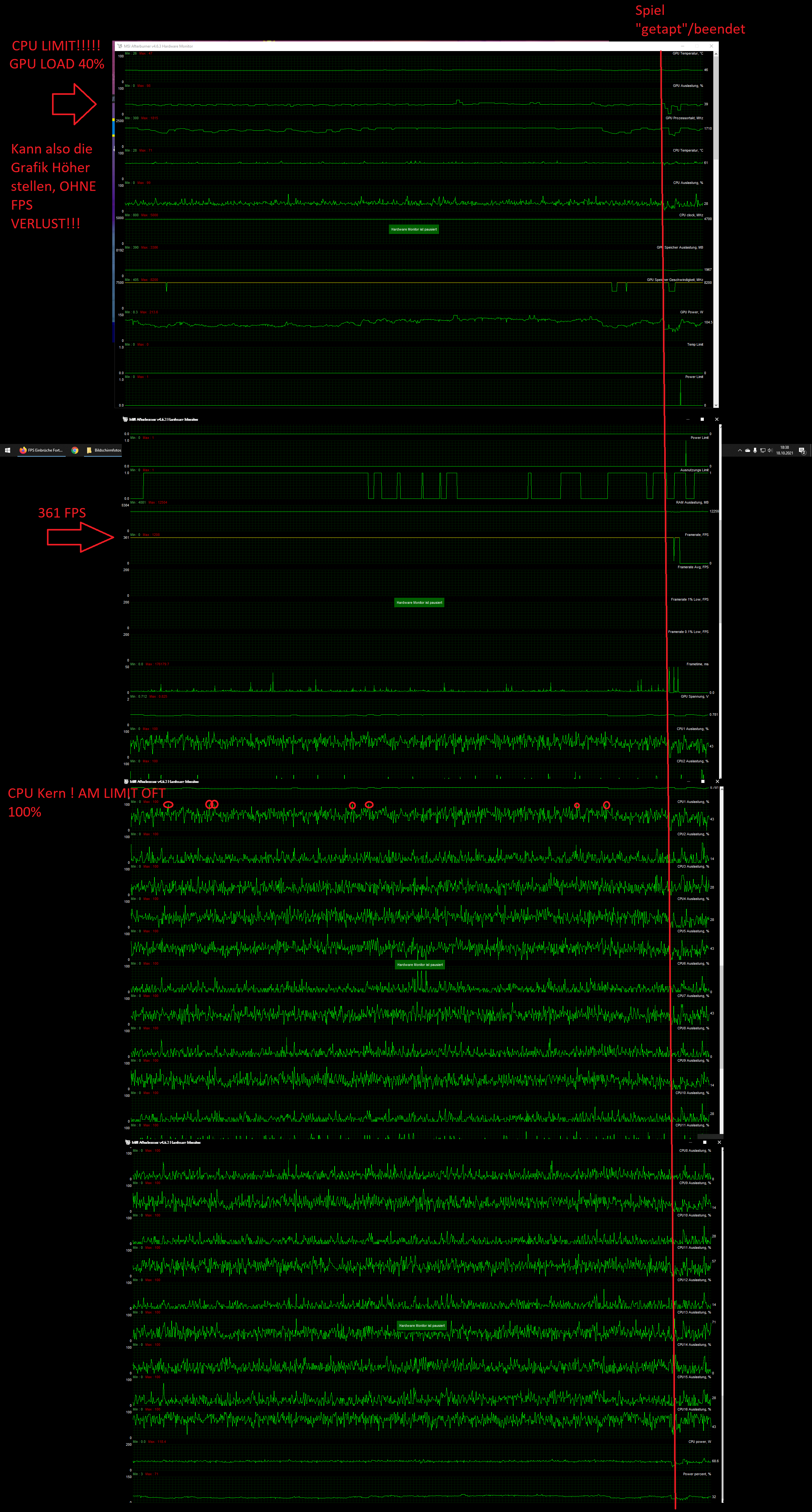812x1512 pixels.
Task: Open network status tray icon
Action: coord(763,450)
